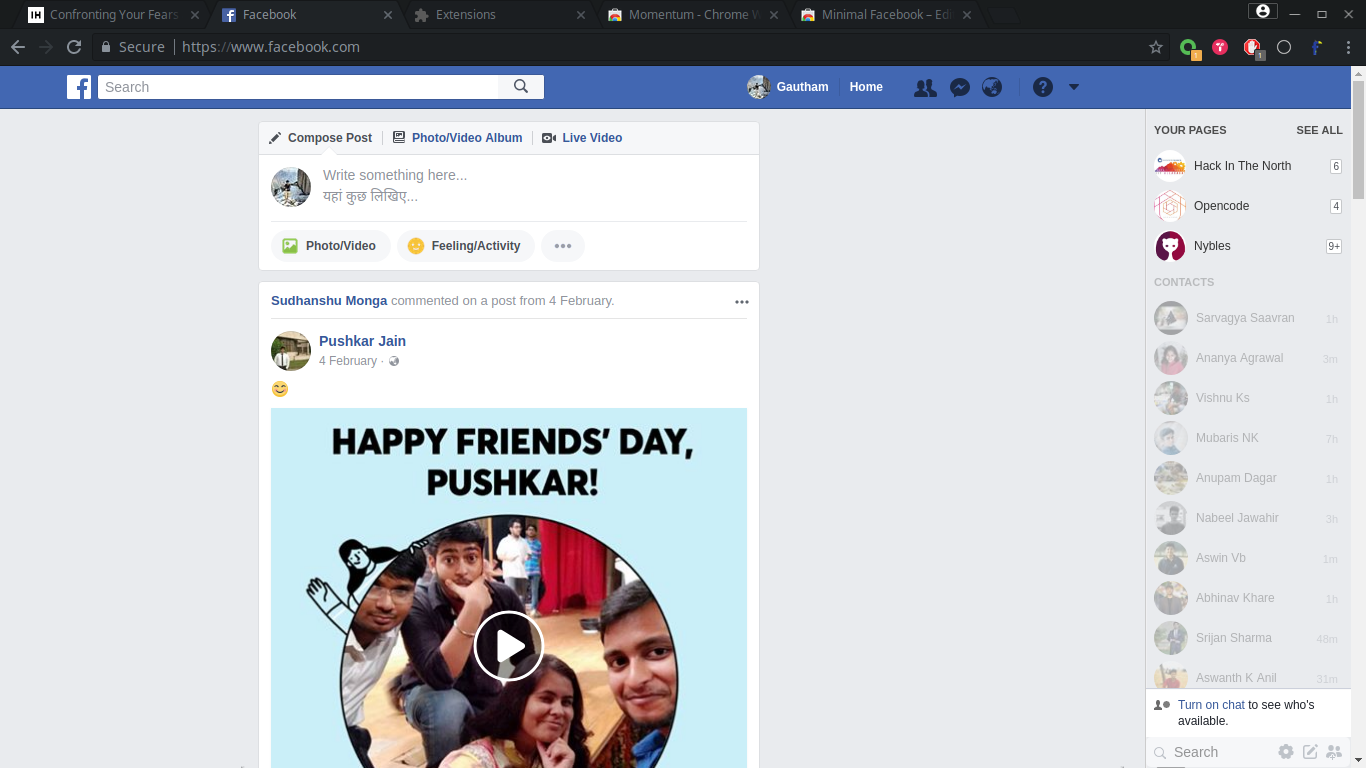Click the Facebook search field
Image resolution: width=1366 pixels, height=768 pixels.
point(298,87)
